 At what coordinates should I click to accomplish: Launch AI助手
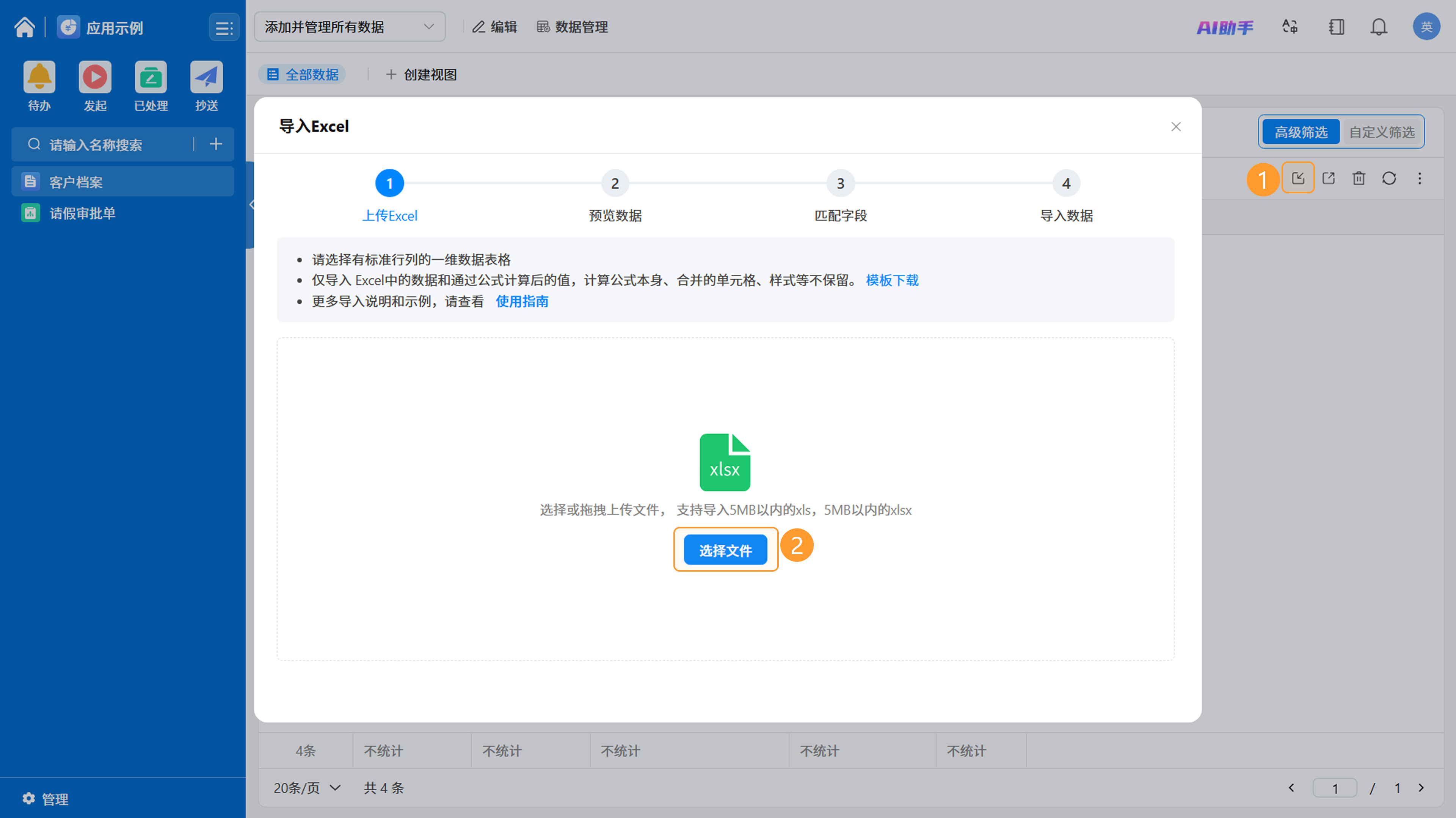click(1225, 27)
